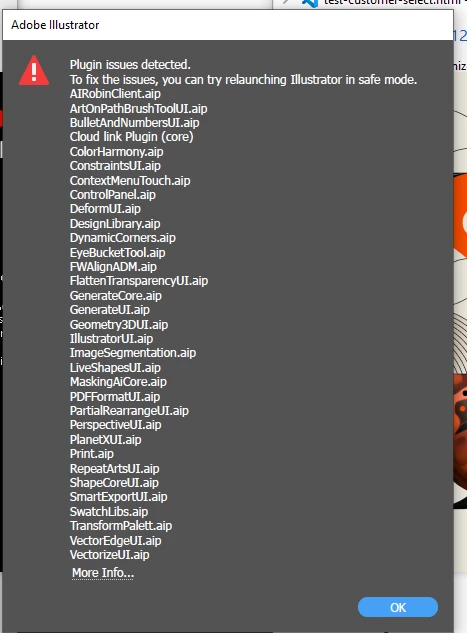
Task: Click the ControlPanel.aip entry
Action: tap(113, 195)
